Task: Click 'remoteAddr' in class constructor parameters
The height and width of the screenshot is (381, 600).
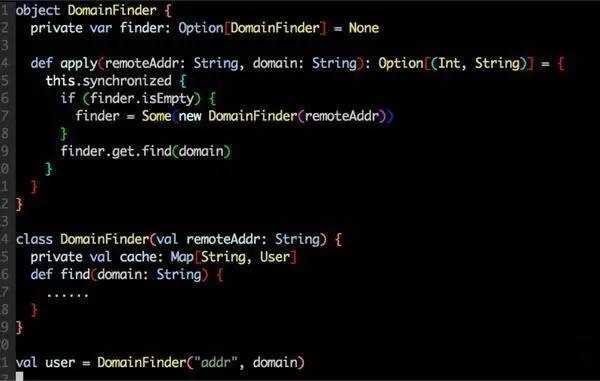Action: pyautogui.click(x=223, y=239)
